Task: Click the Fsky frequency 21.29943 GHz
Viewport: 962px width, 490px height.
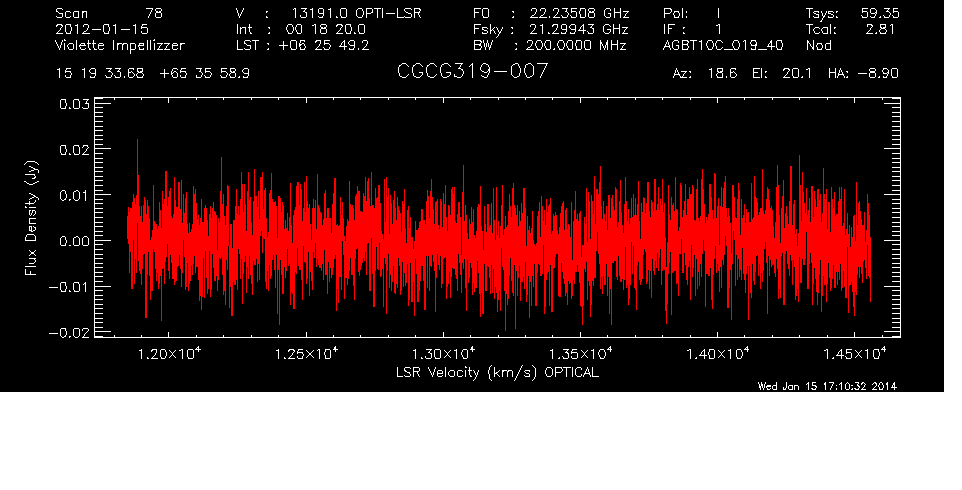Action: pyautogui.click(x=579, y=29)
